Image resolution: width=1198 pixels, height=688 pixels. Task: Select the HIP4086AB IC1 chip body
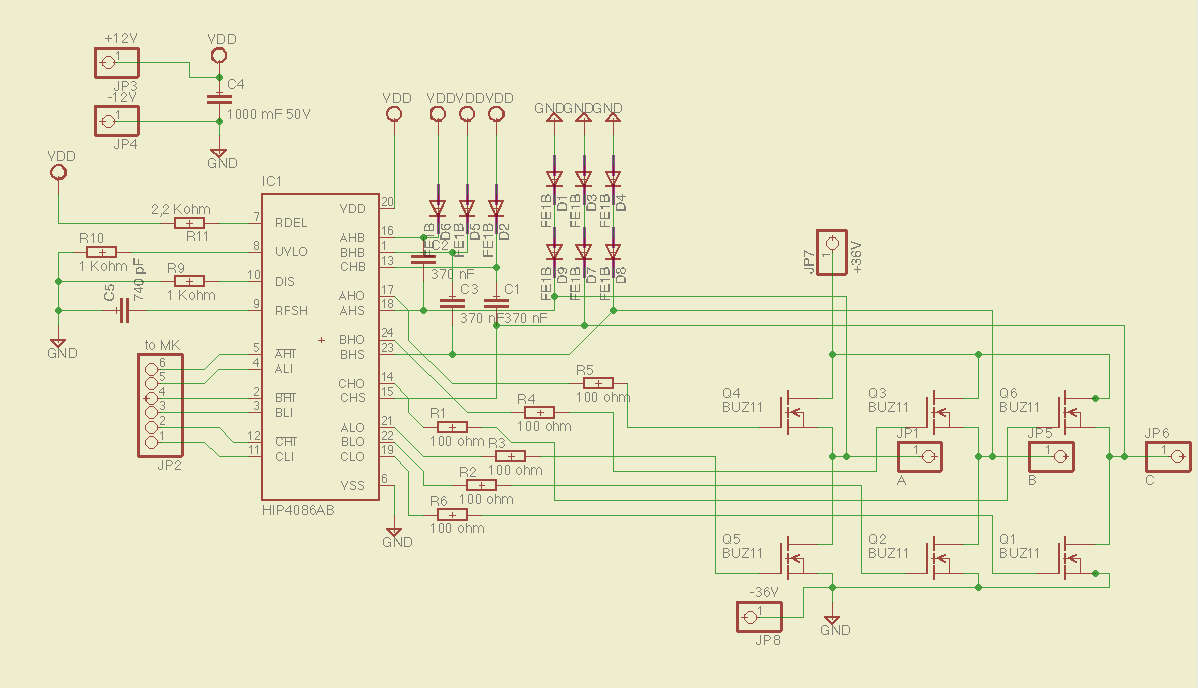pos(321,347)
